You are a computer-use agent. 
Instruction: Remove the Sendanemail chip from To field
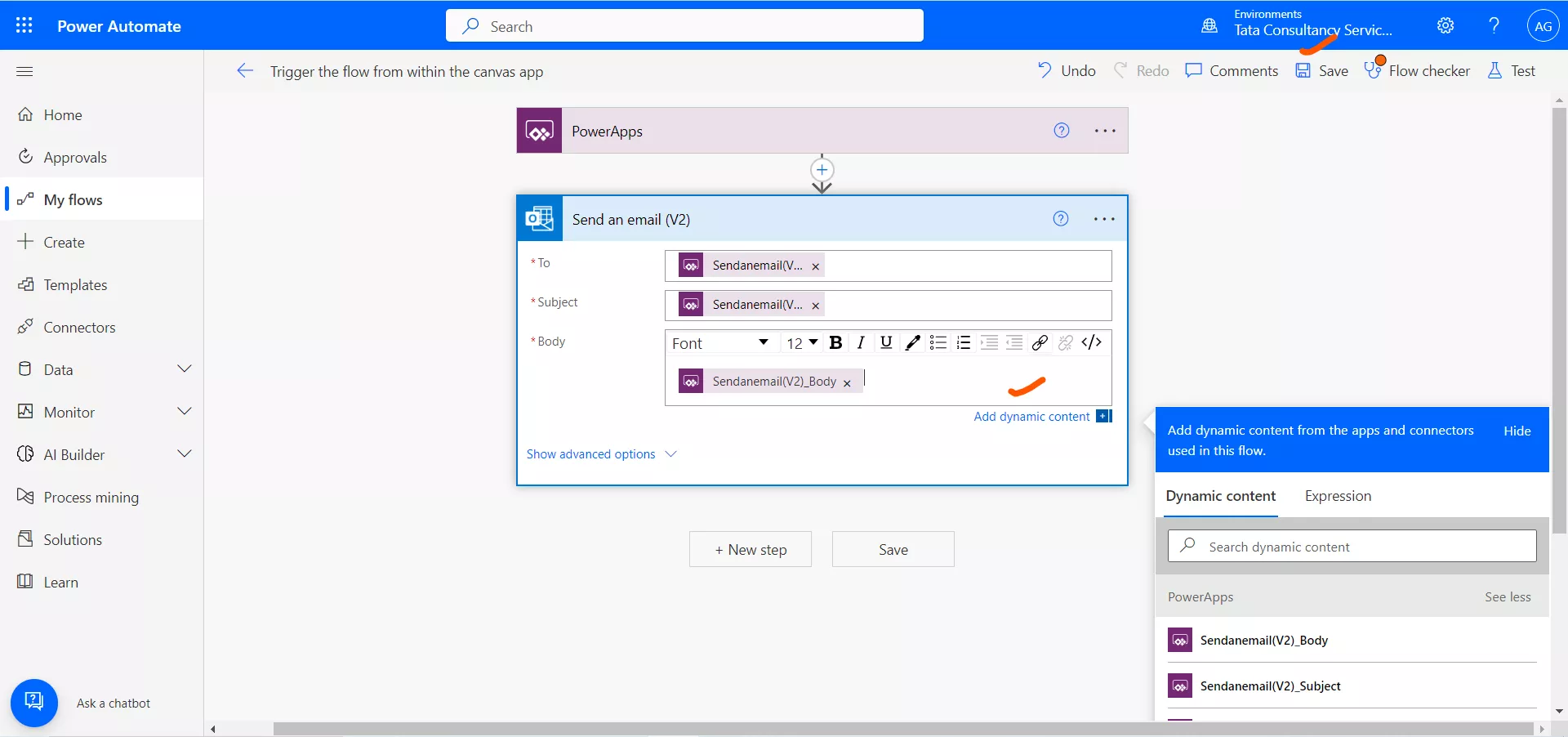[x=815, y=266]
